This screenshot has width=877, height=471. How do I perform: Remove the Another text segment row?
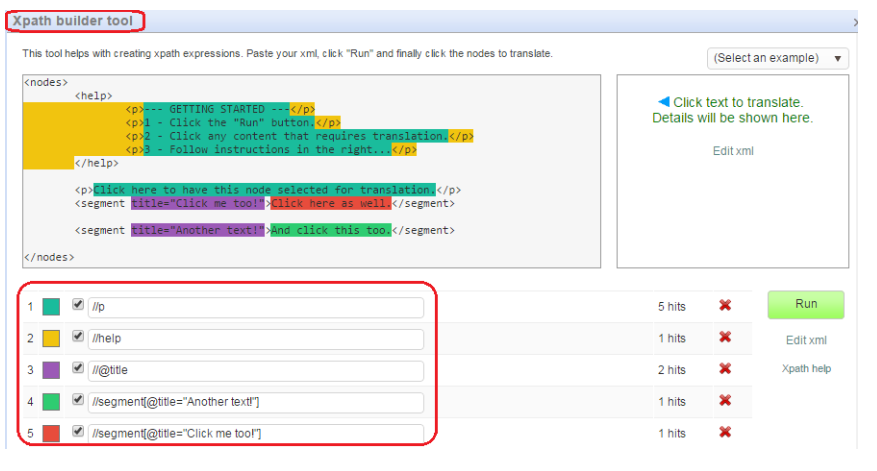(725, 401)
